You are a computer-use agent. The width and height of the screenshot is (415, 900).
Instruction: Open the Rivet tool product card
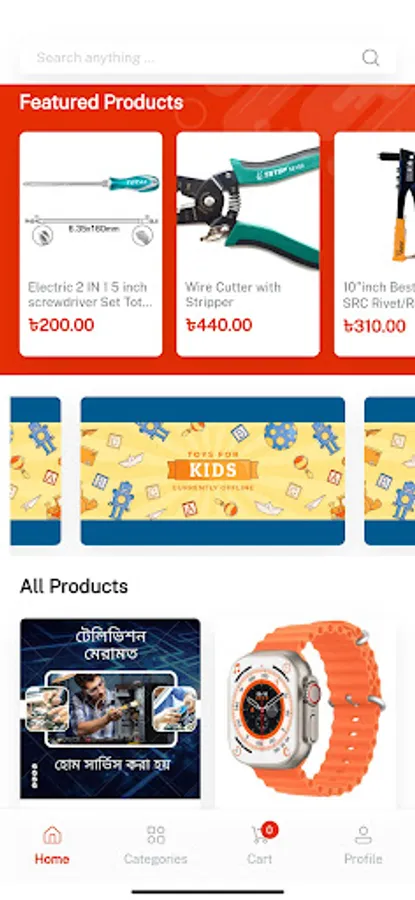point(374,244)
